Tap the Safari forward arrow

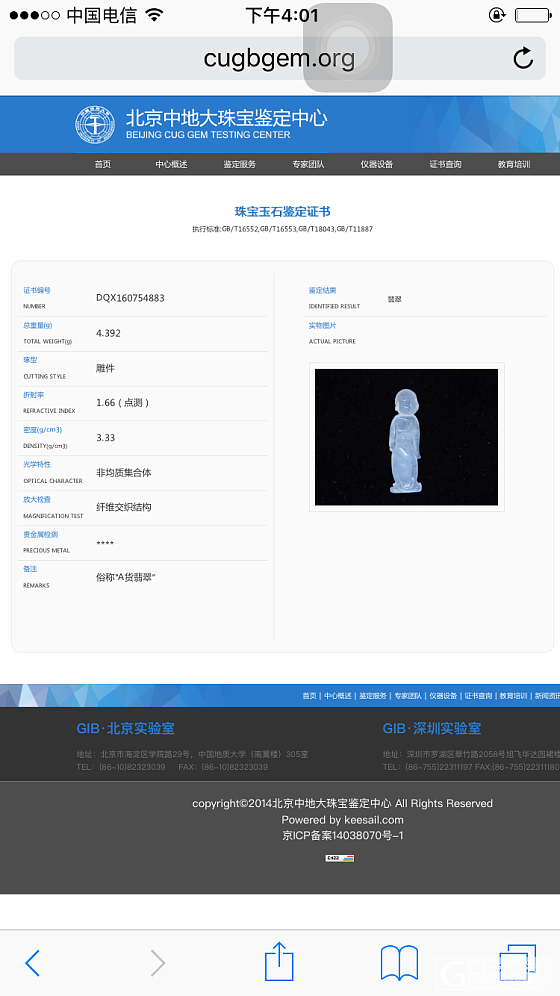pyautogui.click(x=157, y=963)
